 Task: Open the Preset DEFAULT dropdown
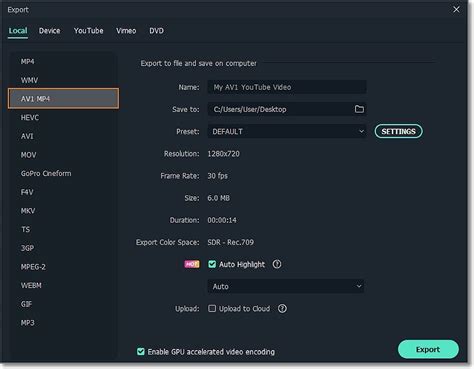[287, 131]
